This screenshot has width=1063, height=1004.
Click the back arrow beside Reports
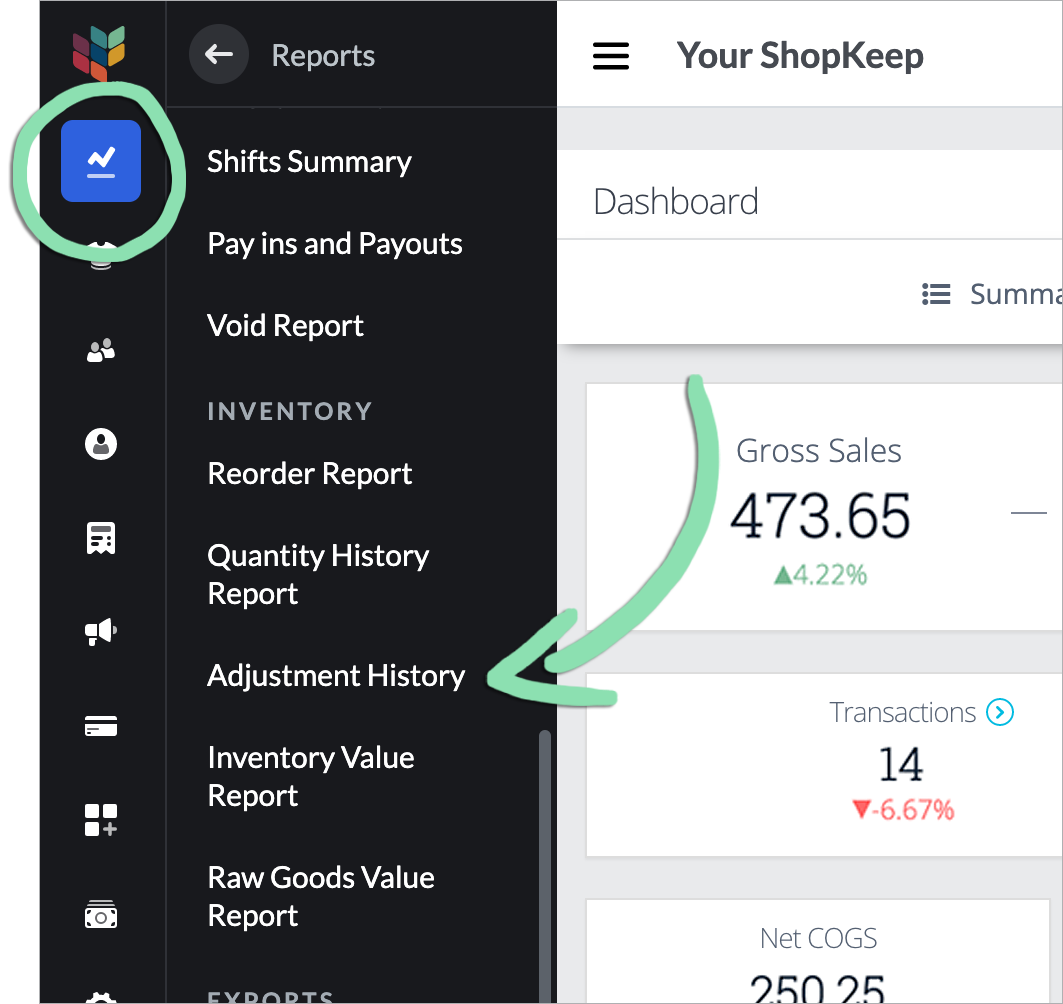coord(219,54)
